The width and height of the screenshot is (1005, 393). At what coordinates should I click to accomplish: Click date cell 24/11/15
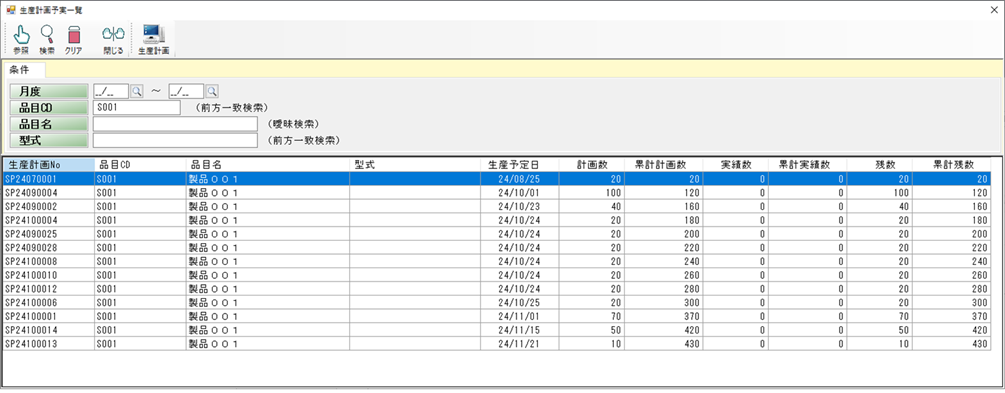pyautogui.click(x=519, y=330)
